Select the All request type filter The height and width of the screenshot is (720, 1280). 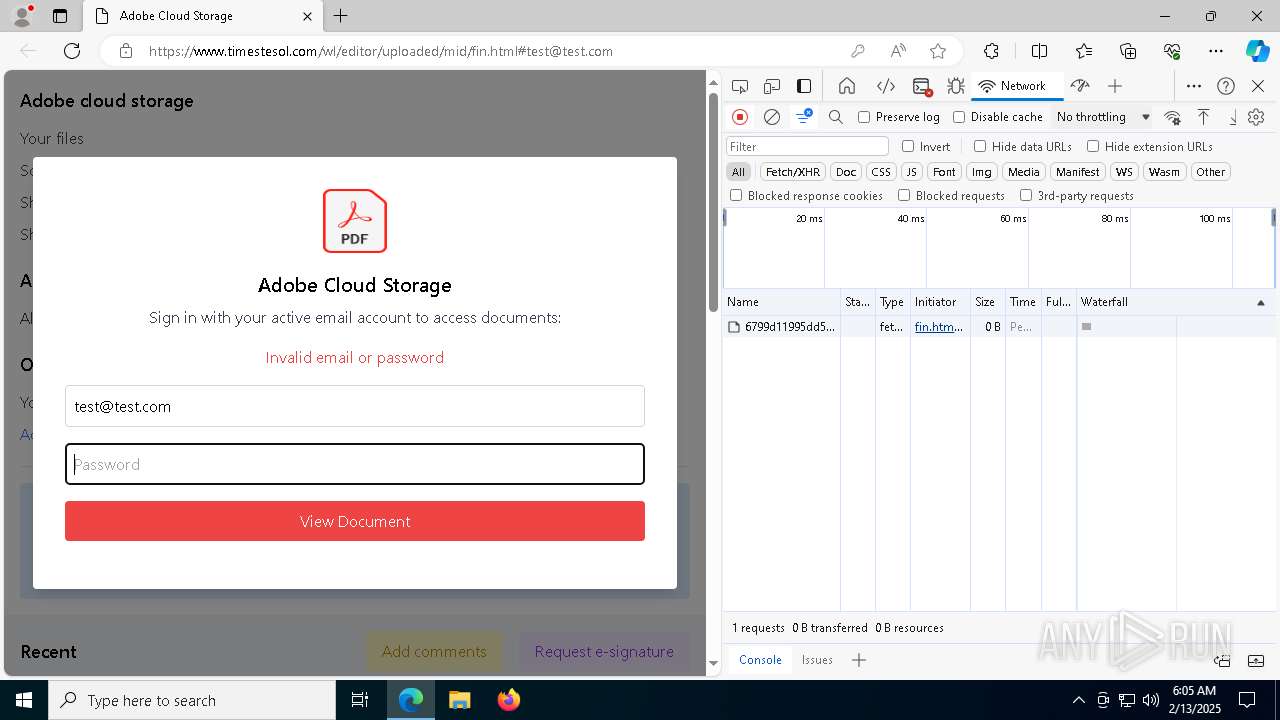pyautogui.click(x=738, y=172)
